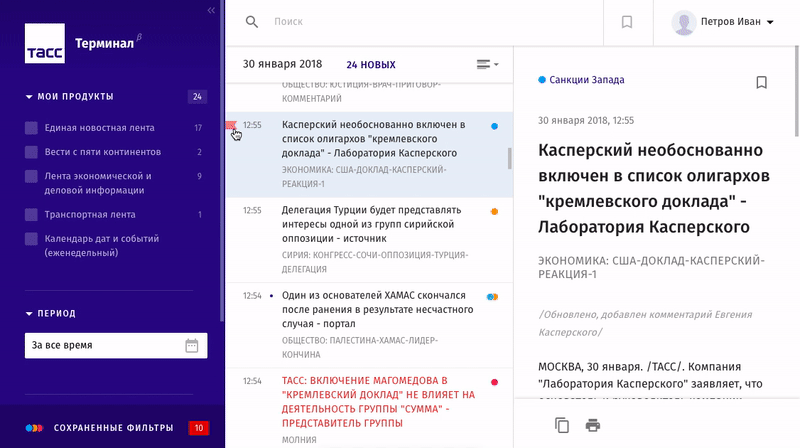
Task: Check Лента экономической и деловой информации
Action: [x=31, y=176]
